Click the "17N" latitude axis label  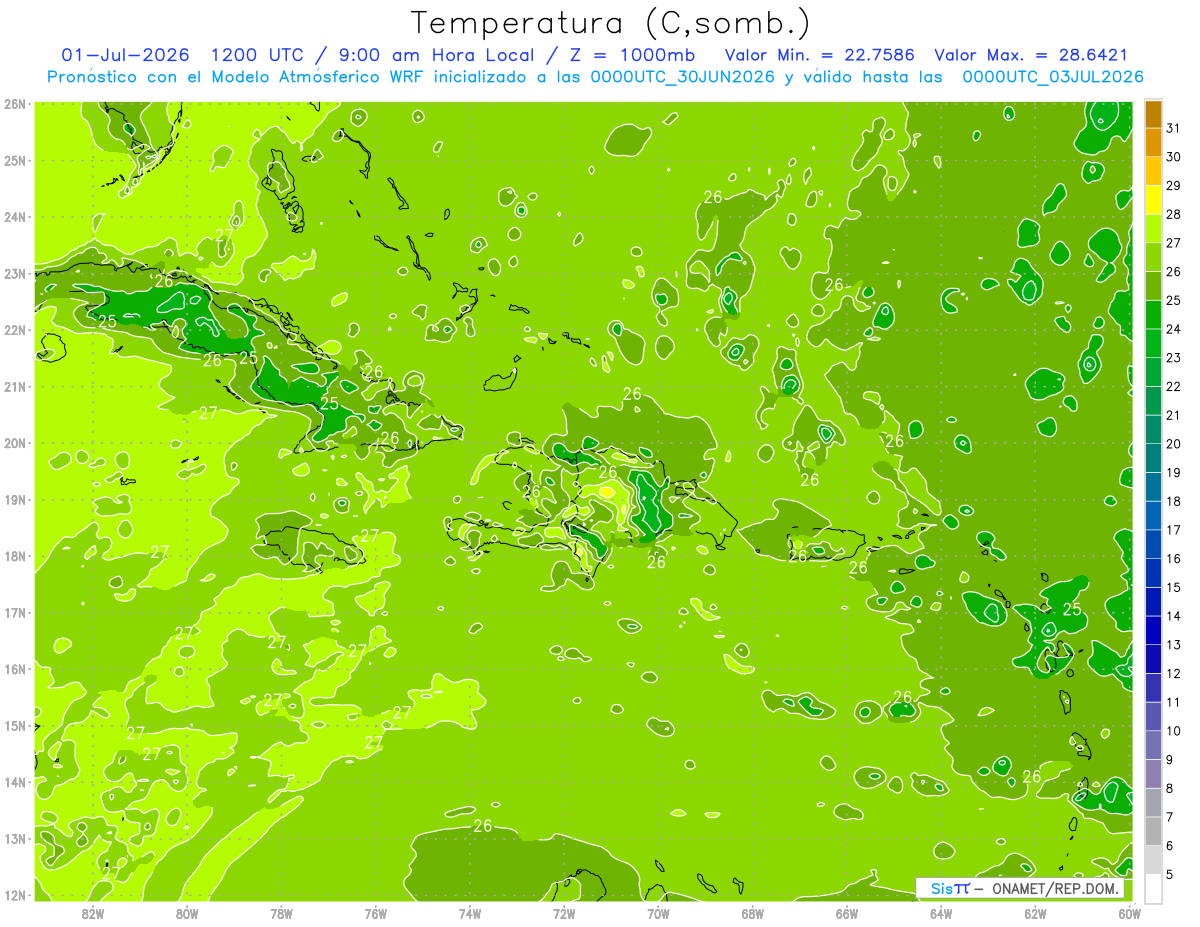pyautogui.click(x=14, y=612)
